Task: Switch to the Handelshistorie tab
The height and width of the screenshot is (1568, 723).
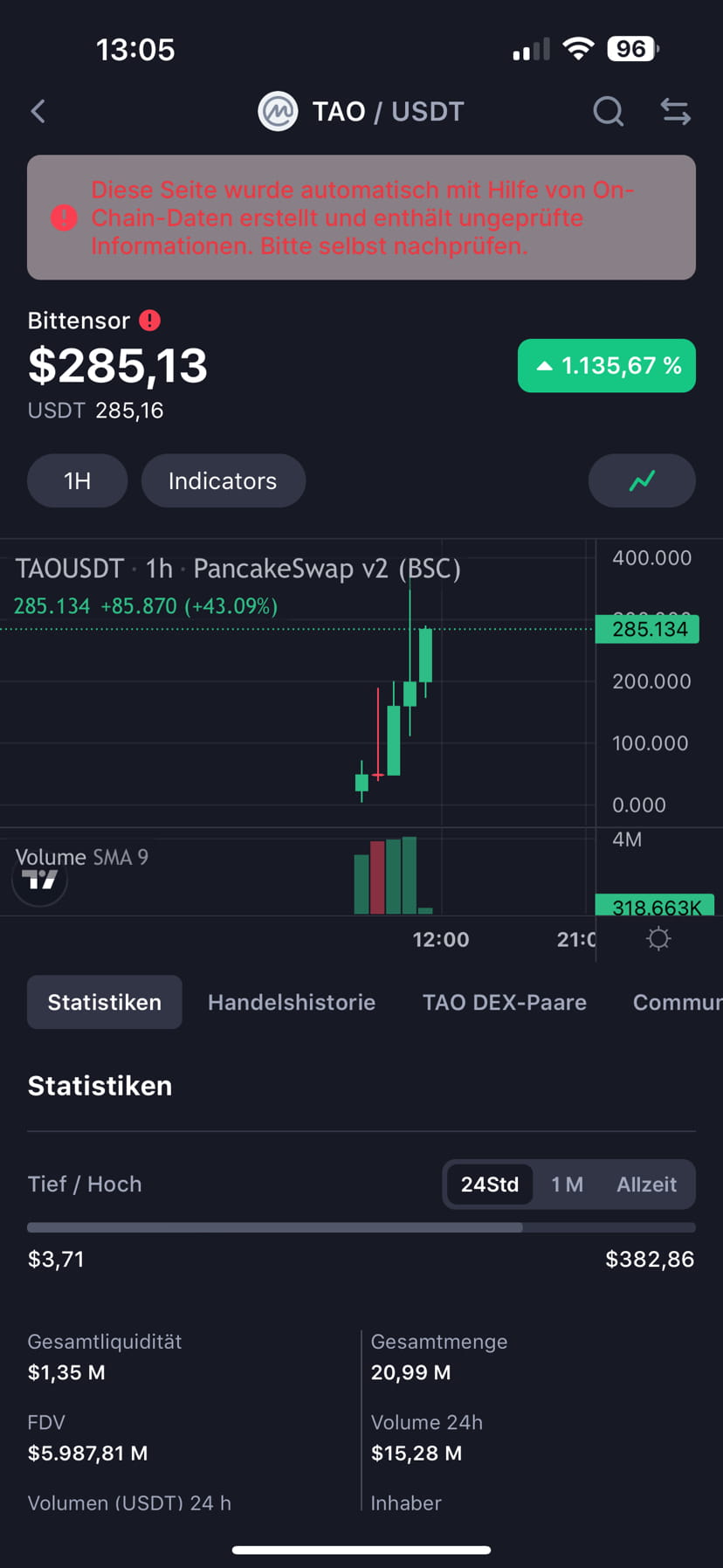Action: click(x=292, y=1002)
